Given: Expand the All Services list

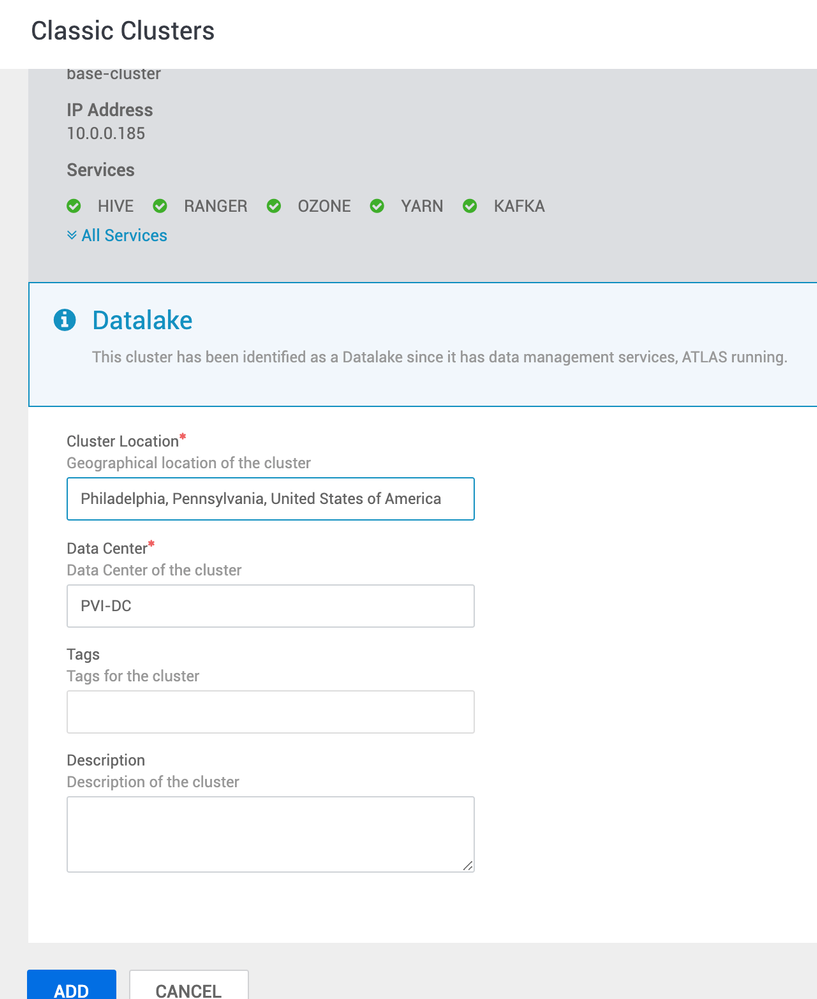Looking at the screenshot, I should coord(117,235).
